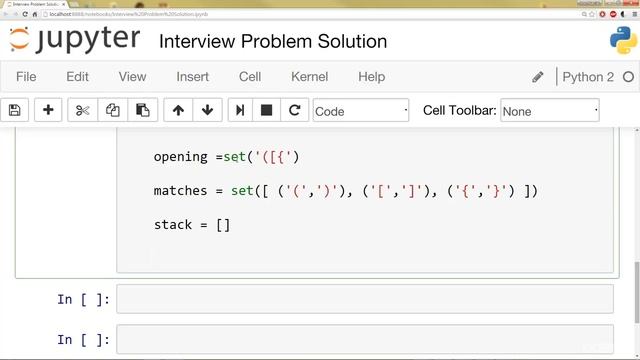Move selected cell down arrow
The image size is (640, 360).
(x=207, y=110)
